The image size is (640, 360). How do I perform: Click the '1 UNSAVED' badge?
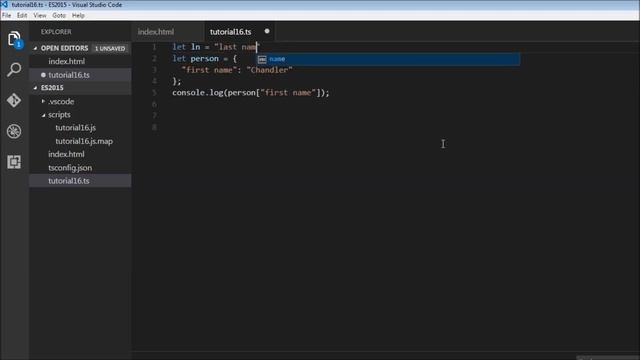(110, 49)
